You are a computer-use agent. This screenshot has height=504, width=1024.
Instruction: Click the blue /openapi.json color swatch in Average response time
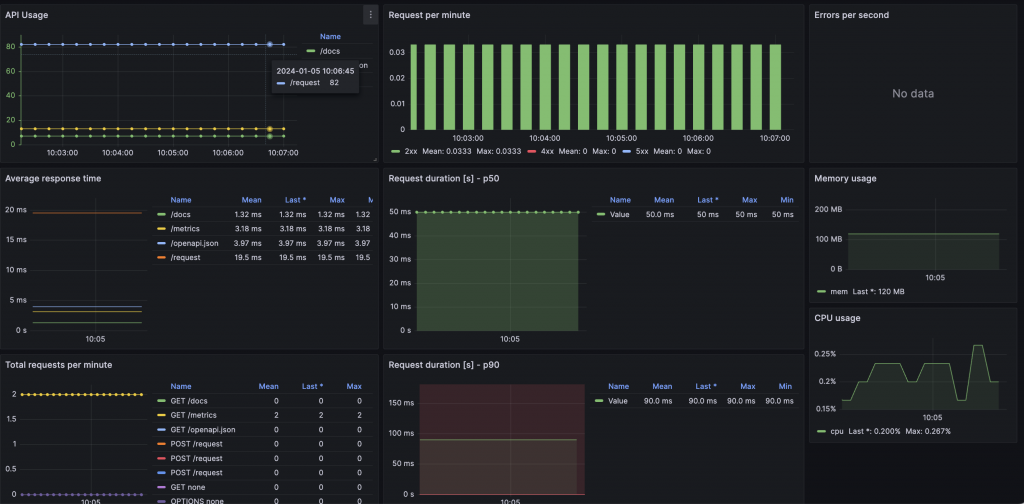[x=161, y=243]
